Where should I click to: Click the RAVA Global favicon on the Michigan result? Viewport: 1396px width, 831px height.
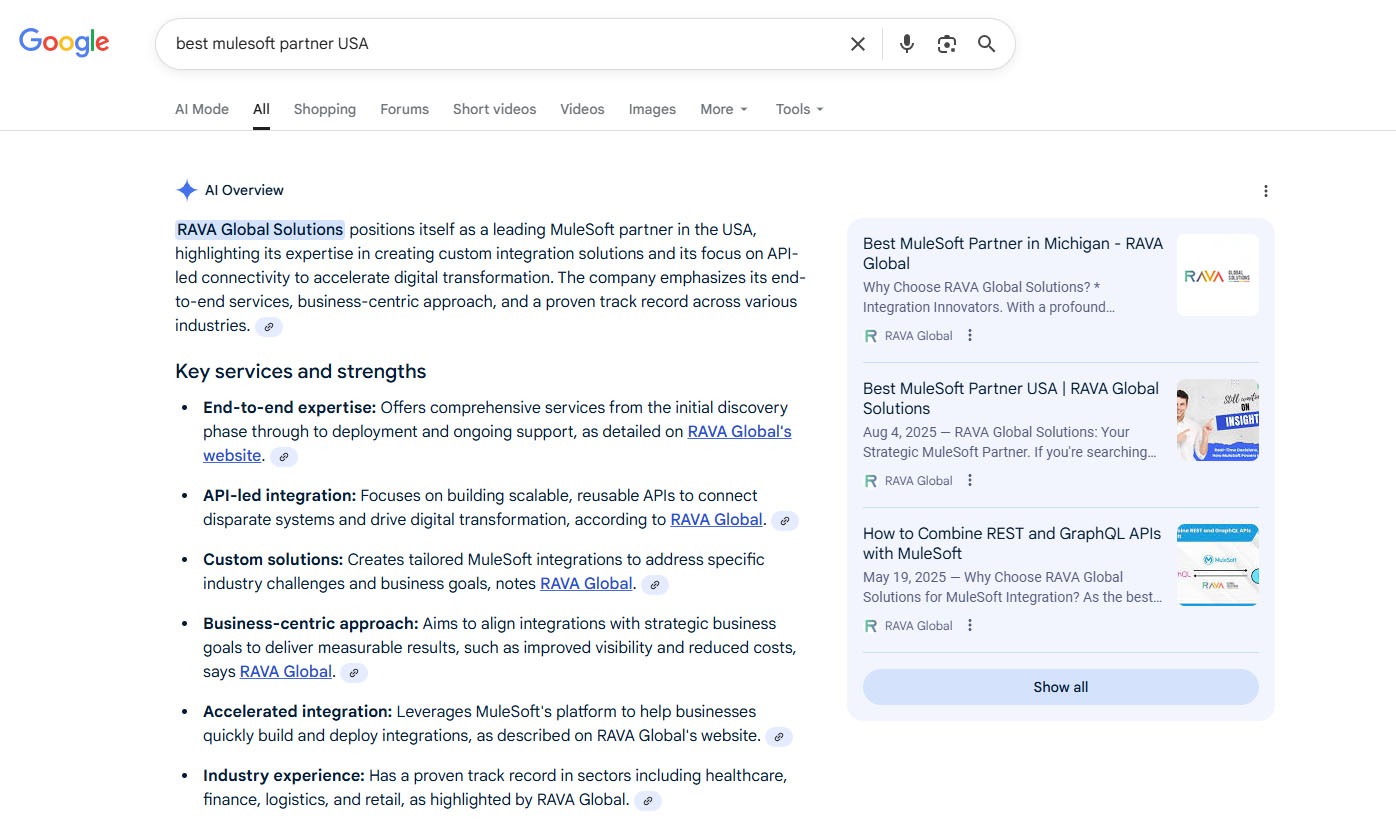[x=869, y=335]
